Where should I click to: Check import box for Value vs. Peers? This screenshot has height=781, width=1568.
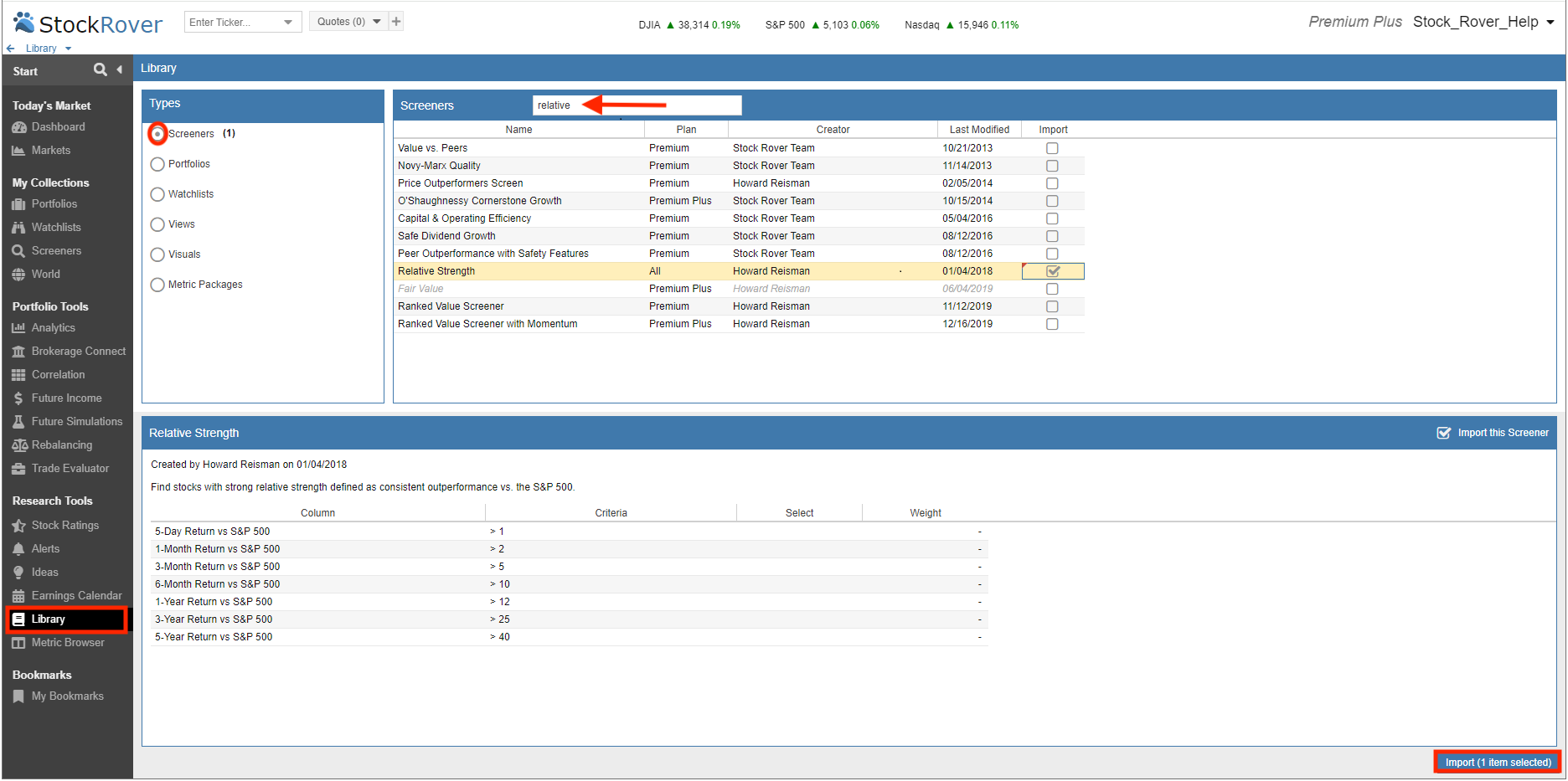tap(1052, 148)
